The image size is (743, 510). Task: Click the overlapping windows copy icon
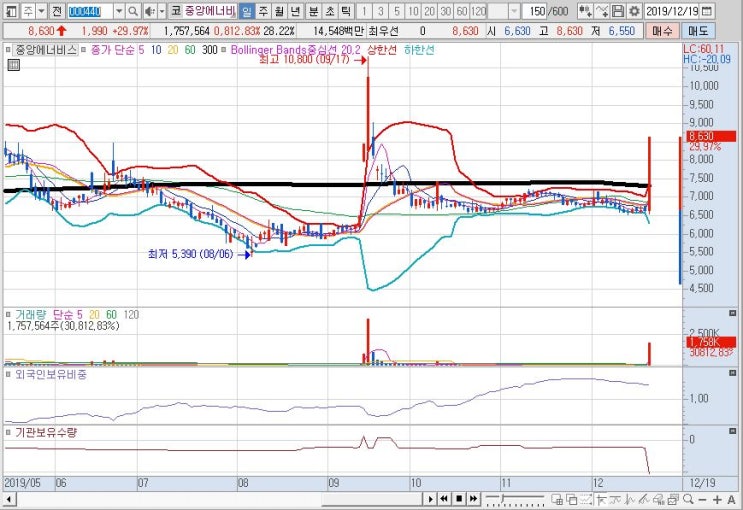[x=572, y=499]
